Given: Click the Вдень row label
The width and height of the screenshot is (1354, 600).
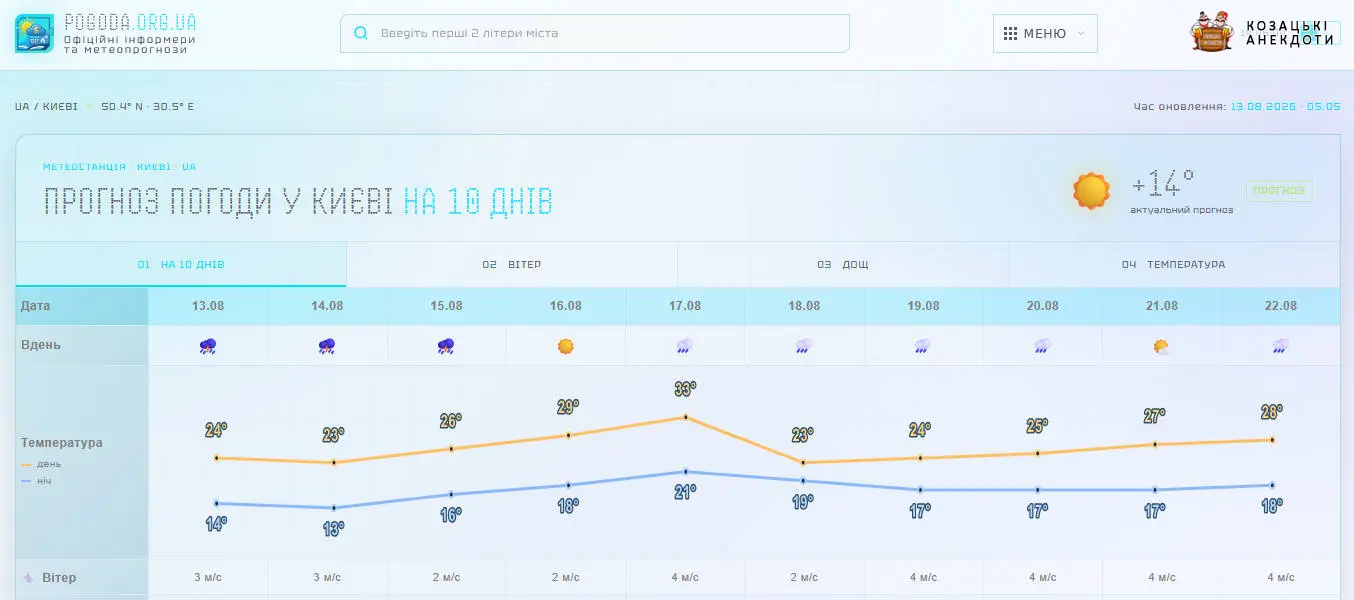Looking at the screenshot, I should 41,345.
